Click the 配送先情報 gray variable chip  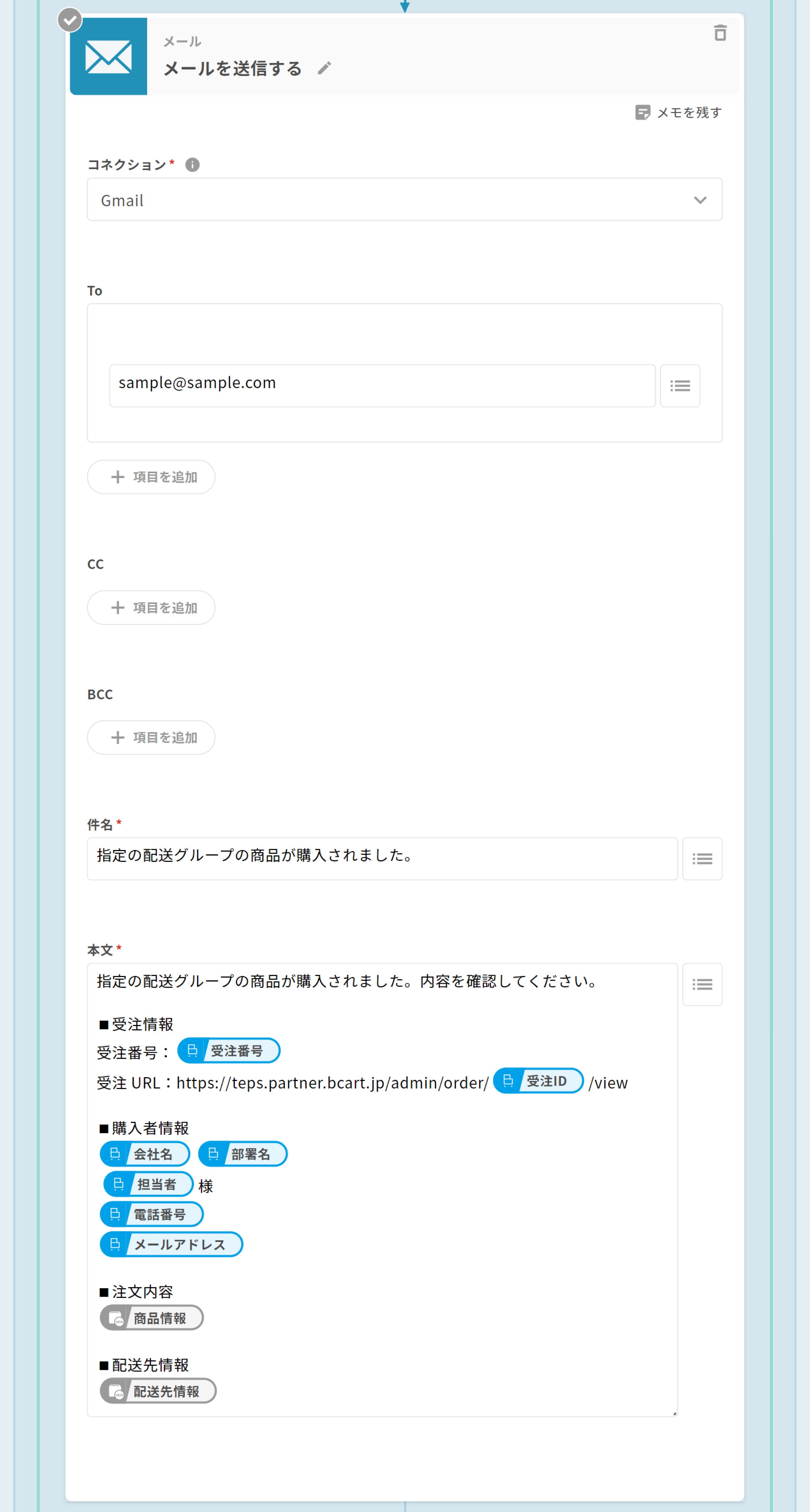coord(159,1391)
